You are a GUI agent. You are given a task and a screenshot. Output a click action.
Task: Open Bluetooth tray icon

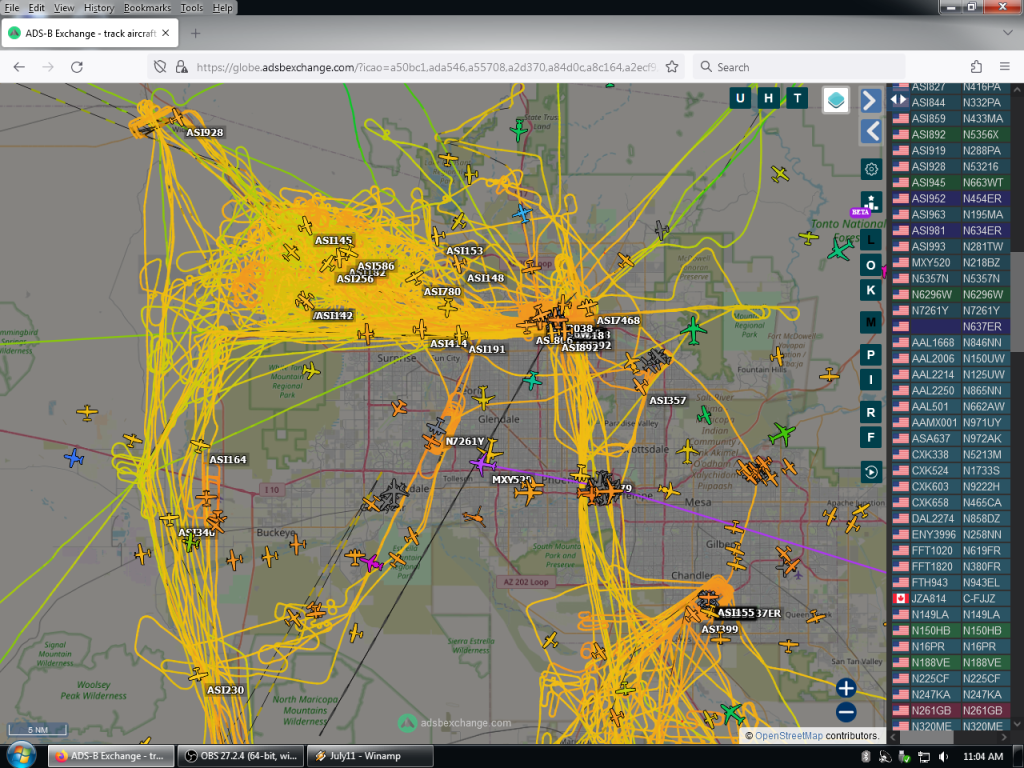(866, 756)
